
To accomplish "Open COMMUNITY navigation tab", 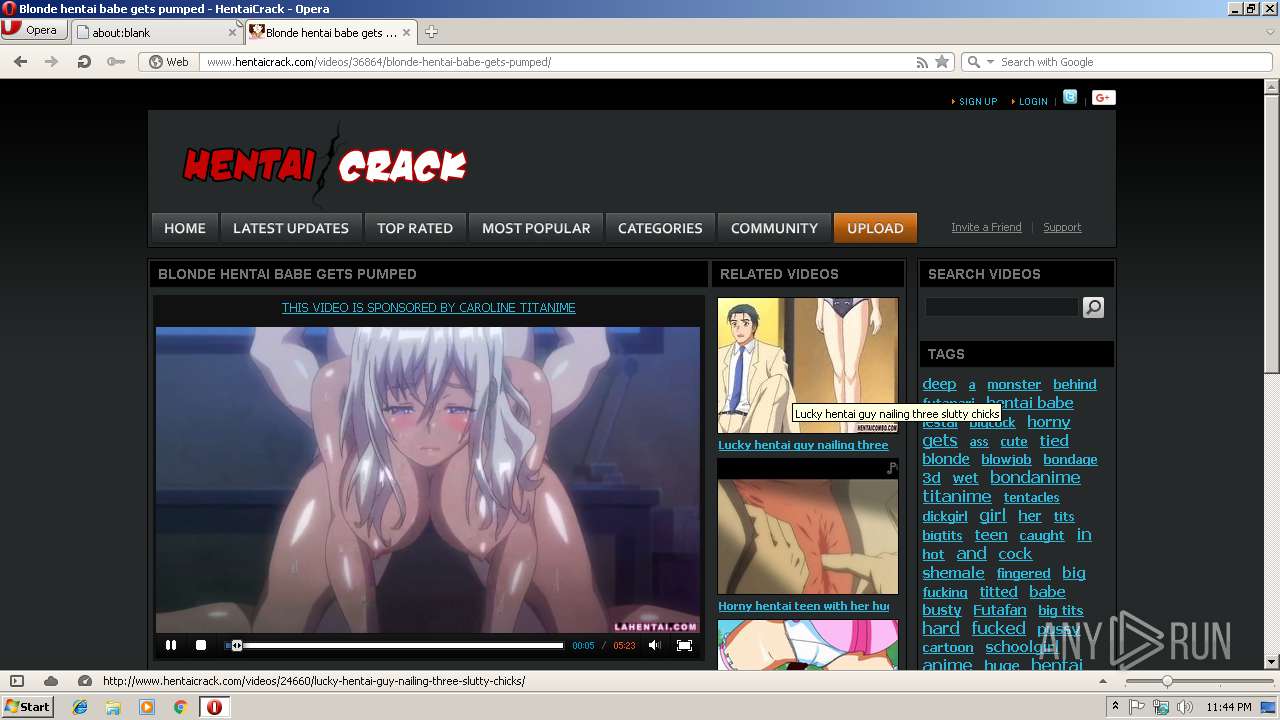I will (774, 228).
